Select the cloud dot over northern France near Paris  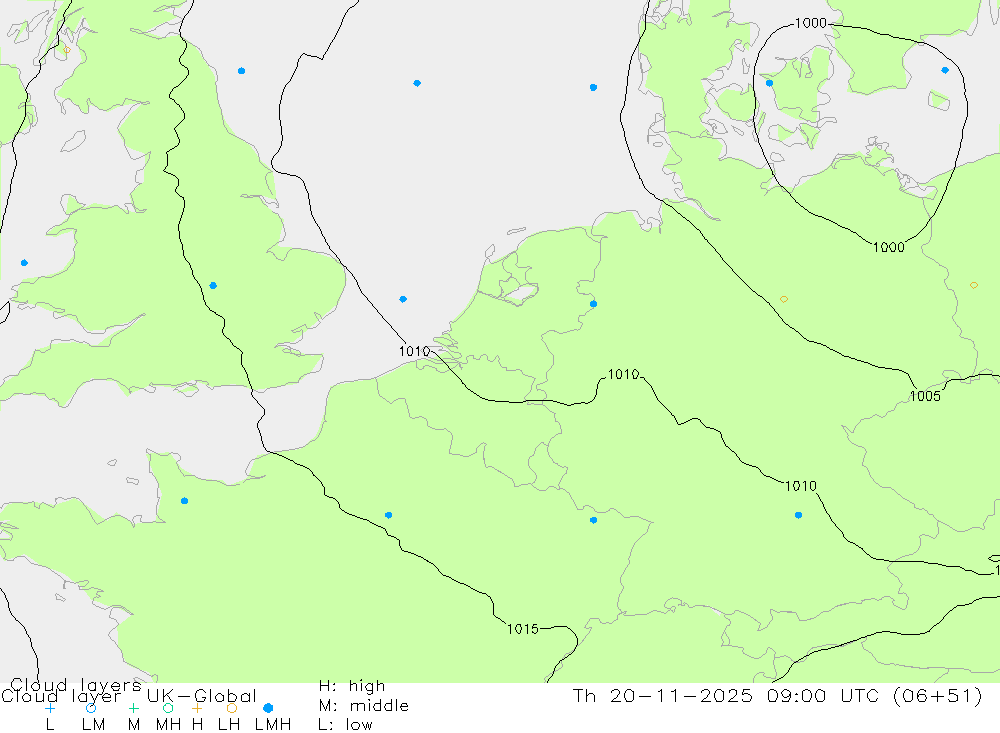pyautogui.click(x=388, y=515)
